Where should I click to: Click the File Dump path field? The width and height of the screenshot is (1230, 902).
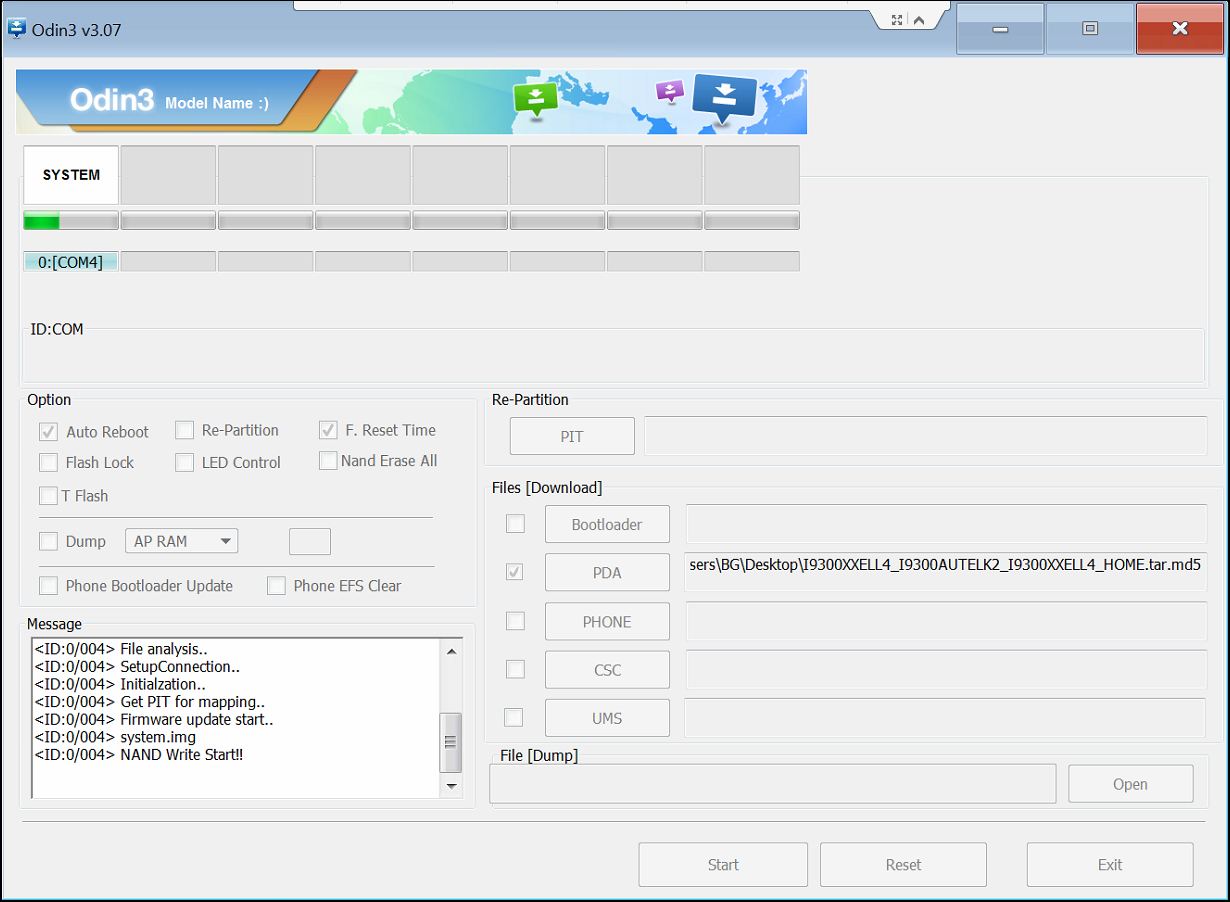[773, 784]
